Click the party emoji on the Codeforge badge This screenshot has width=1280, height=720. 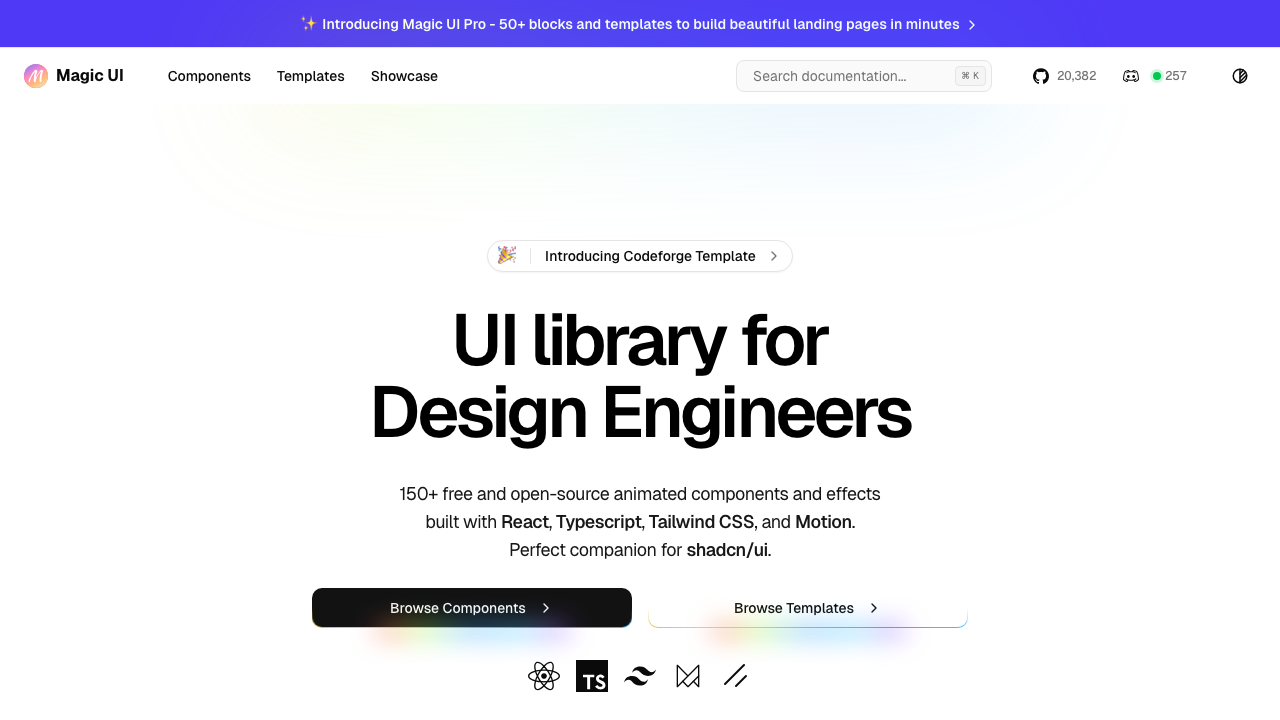coord(507,256)
